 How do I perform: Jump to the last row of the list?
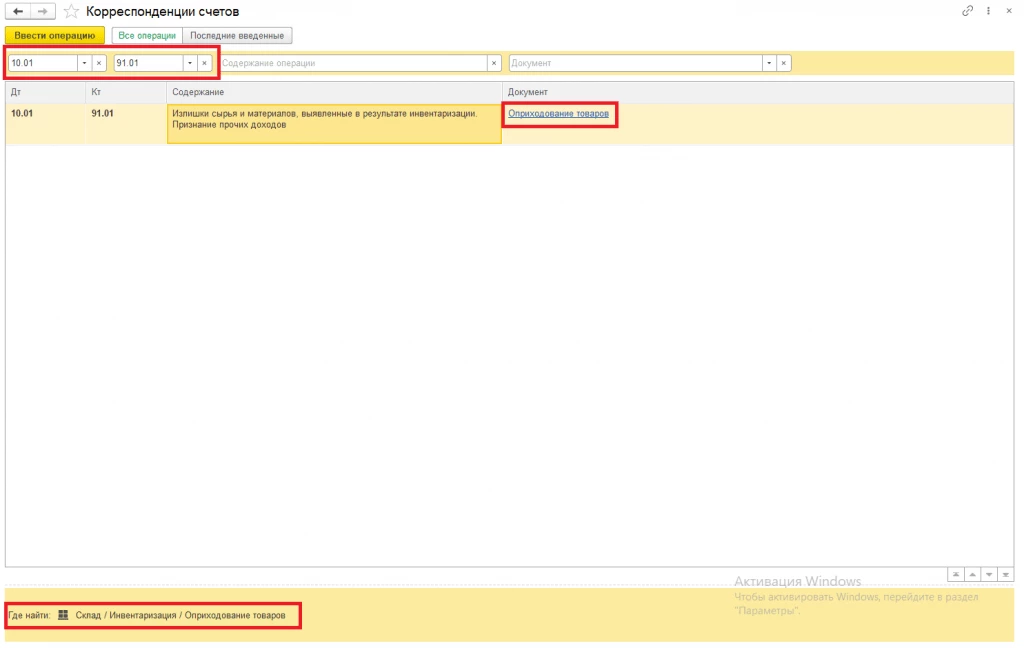1006,575
